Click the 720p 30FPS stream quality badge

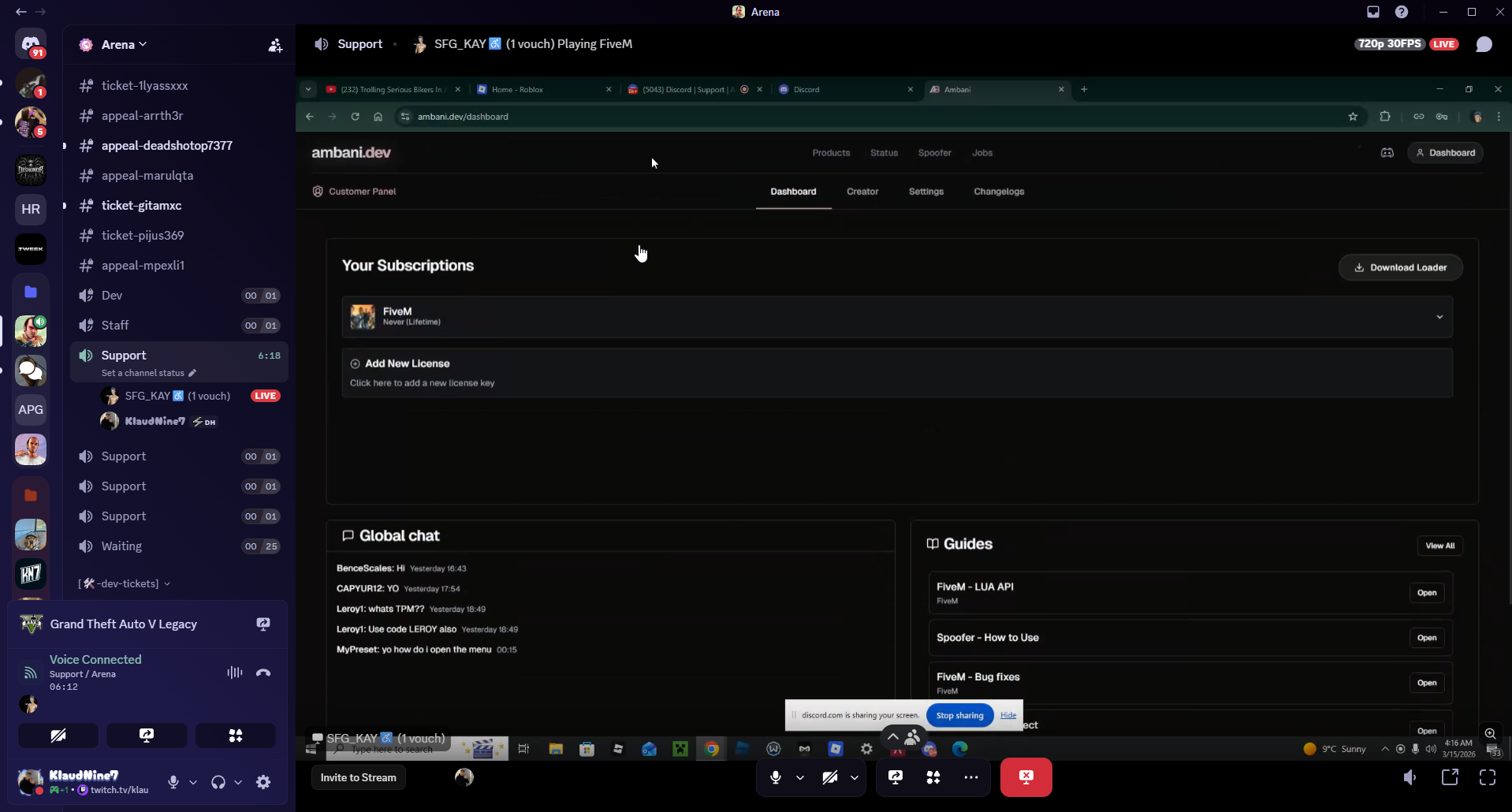tap(1389, 44)
